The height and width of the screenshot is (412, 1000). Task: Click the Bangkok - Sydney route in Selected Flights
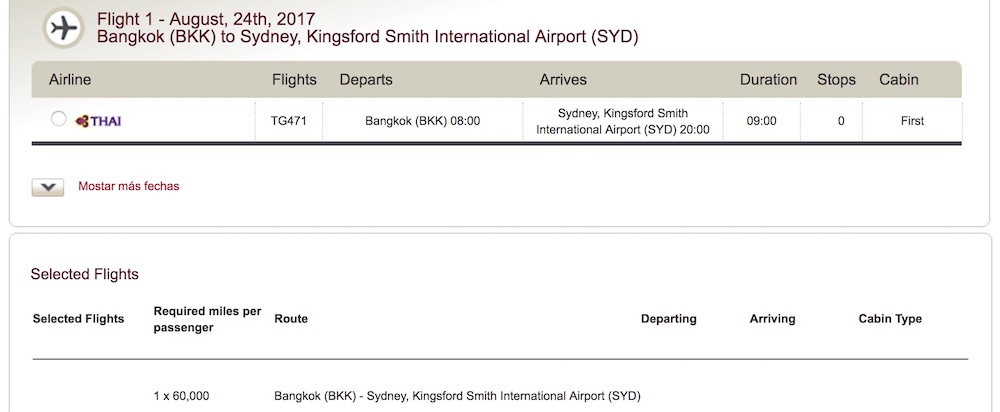tap(457, 396)
